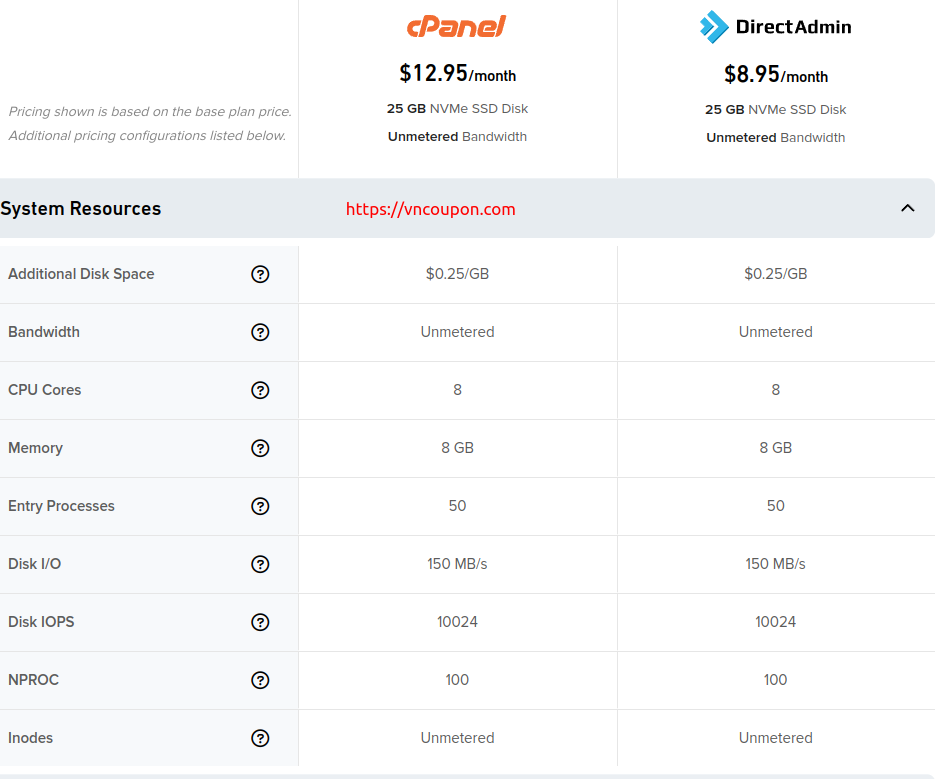Click the CPU Cores row label

coord(45,390)
